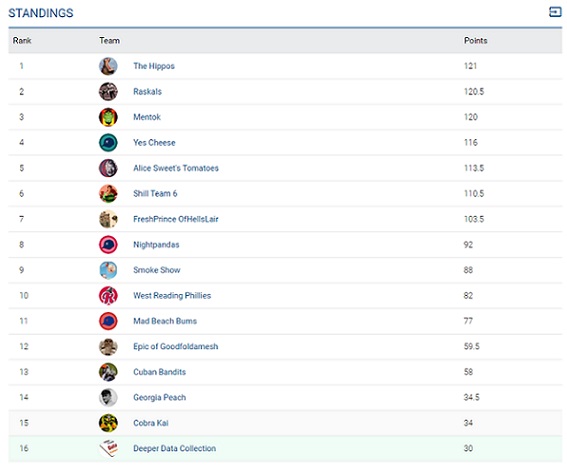Click the Cobra Kai snake avatar
567x473 pixels.
click(x=108, y=423)
